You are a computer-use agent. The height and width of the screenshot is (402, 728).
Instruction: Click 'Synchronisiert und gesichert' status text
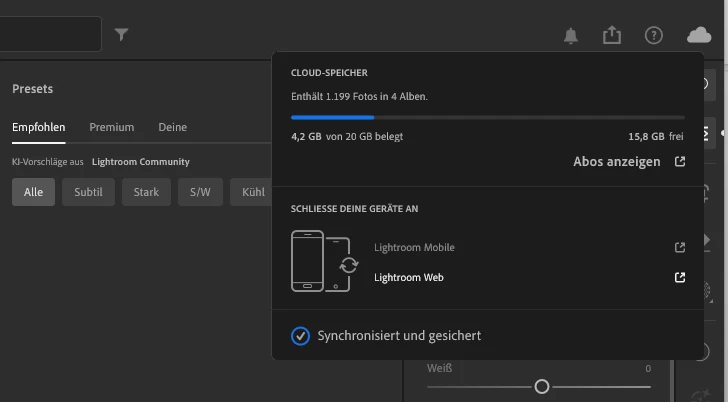click(x=399, y=336)
